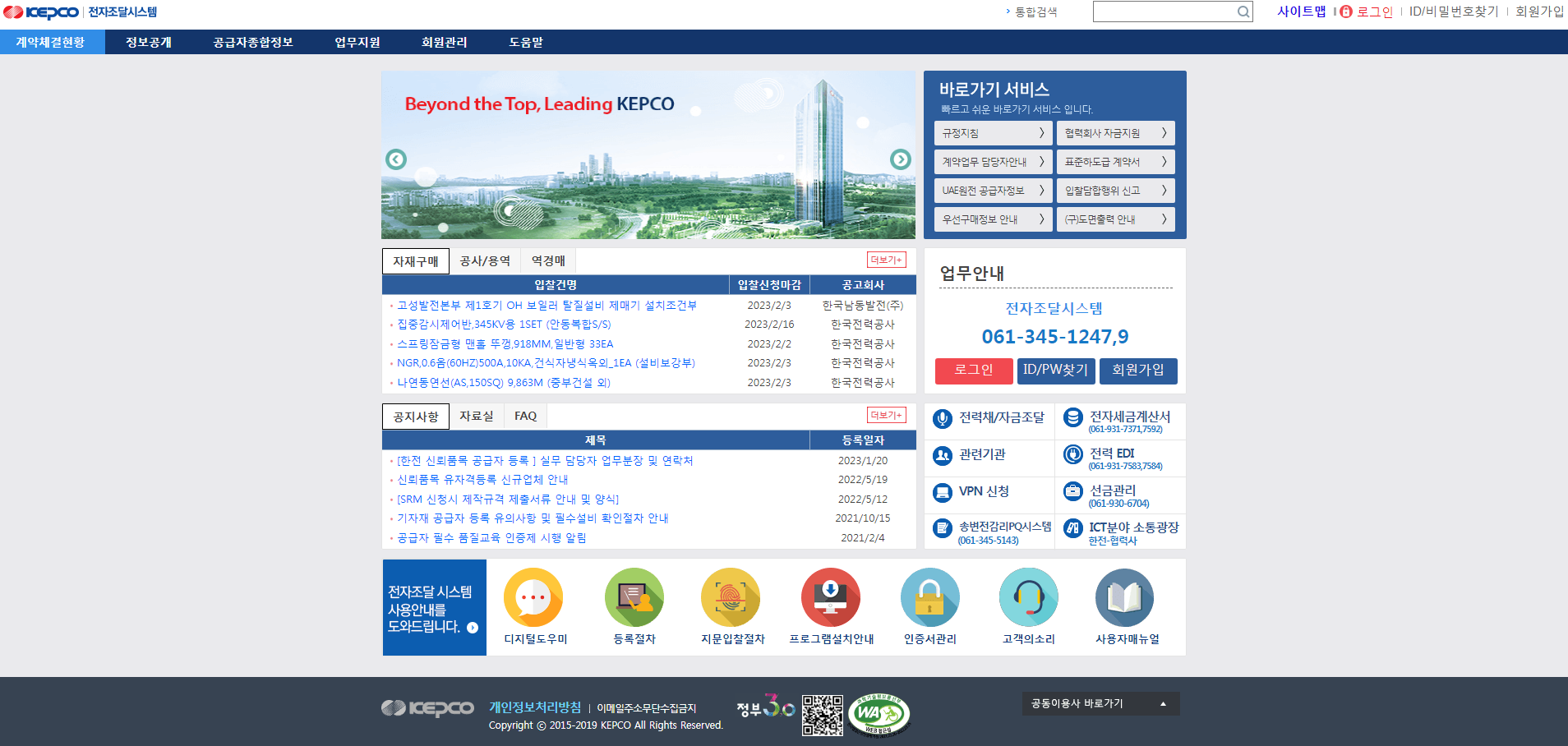Open the 인증서관리 padlock icon

930,597
